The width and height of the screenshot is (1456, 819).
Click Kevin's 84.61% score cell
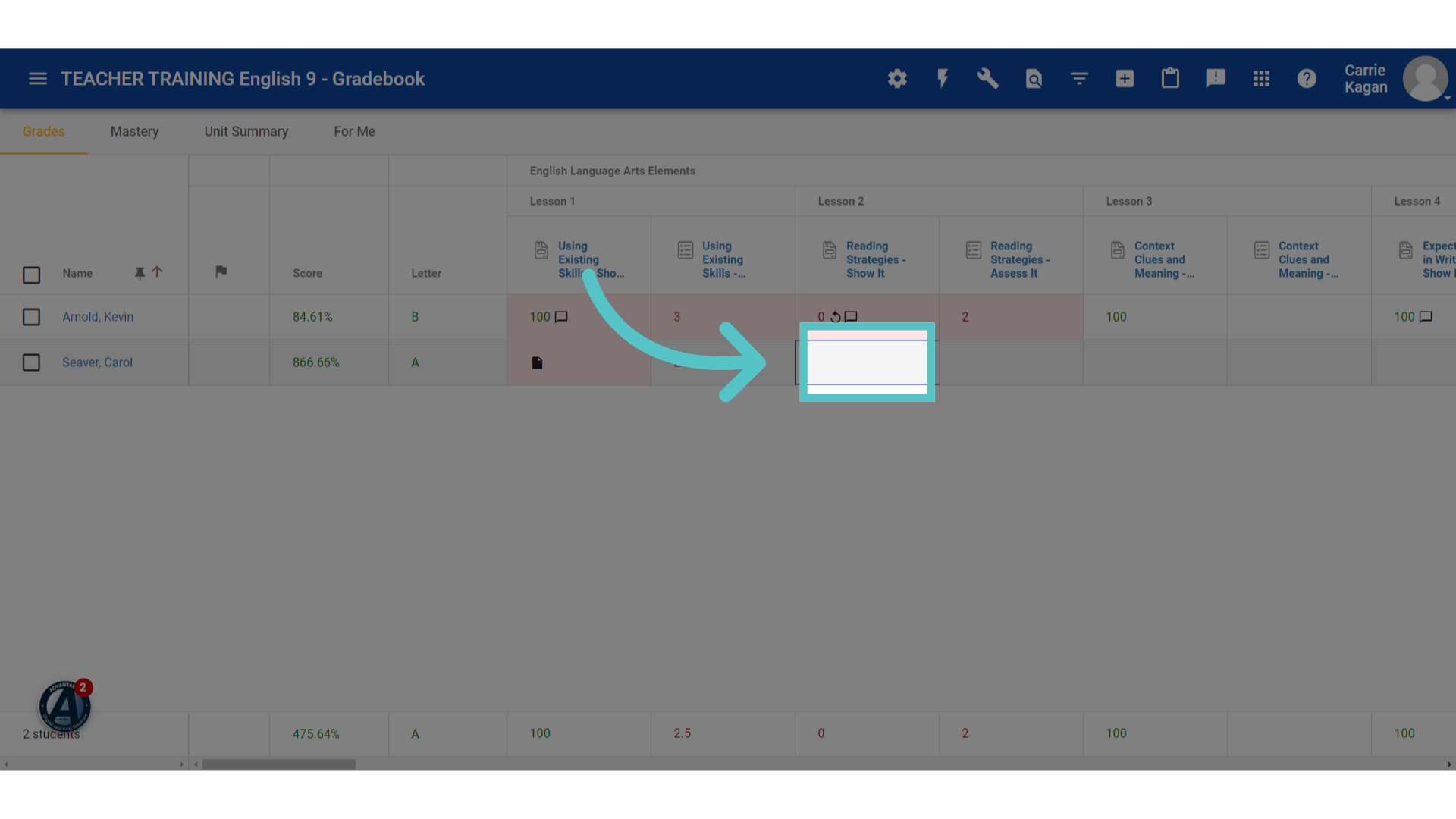[x=312, y=317]
